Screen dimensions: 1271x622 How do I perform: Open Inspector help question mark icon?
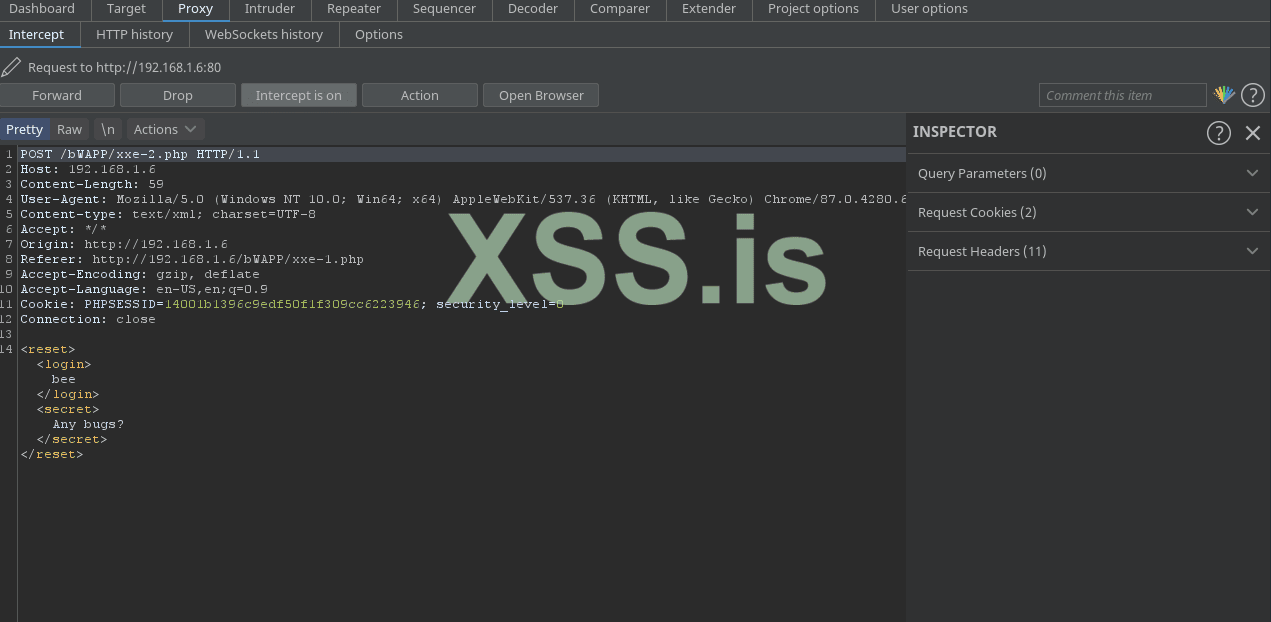1218,133
